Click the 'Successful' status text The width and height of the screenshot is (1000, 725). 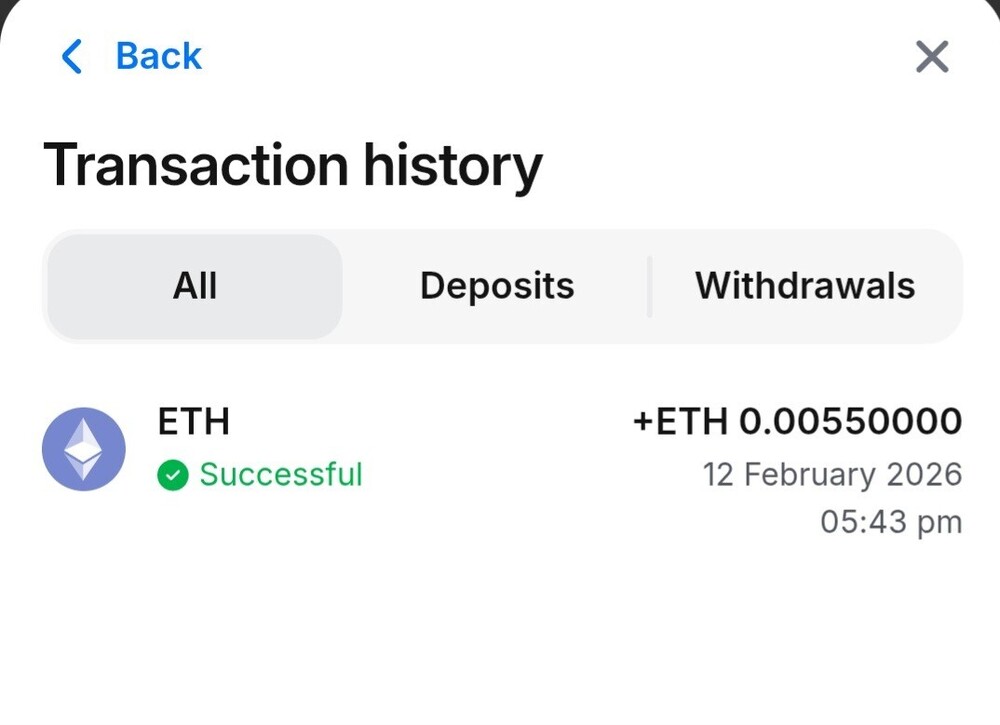281,474
